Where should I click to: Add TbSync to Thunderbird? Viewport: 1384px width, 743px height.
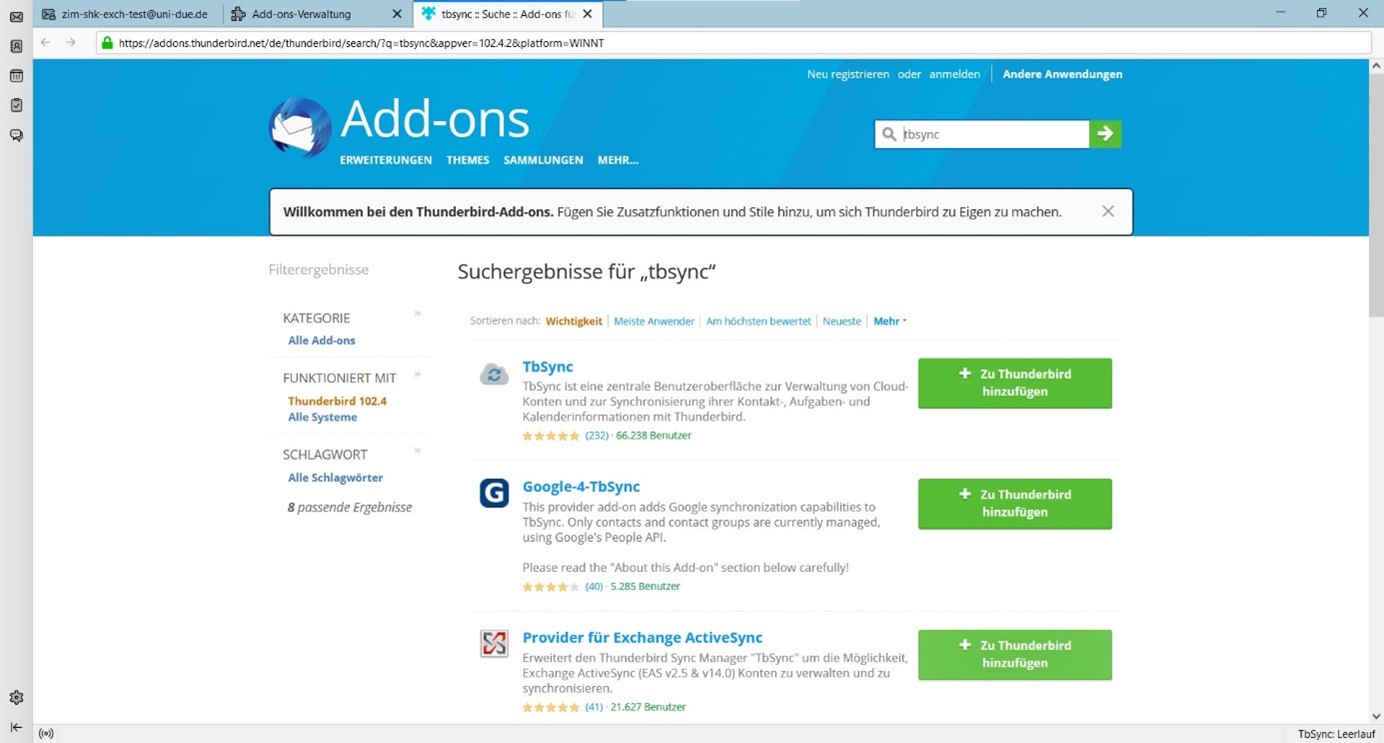[x=1014, y=383]
